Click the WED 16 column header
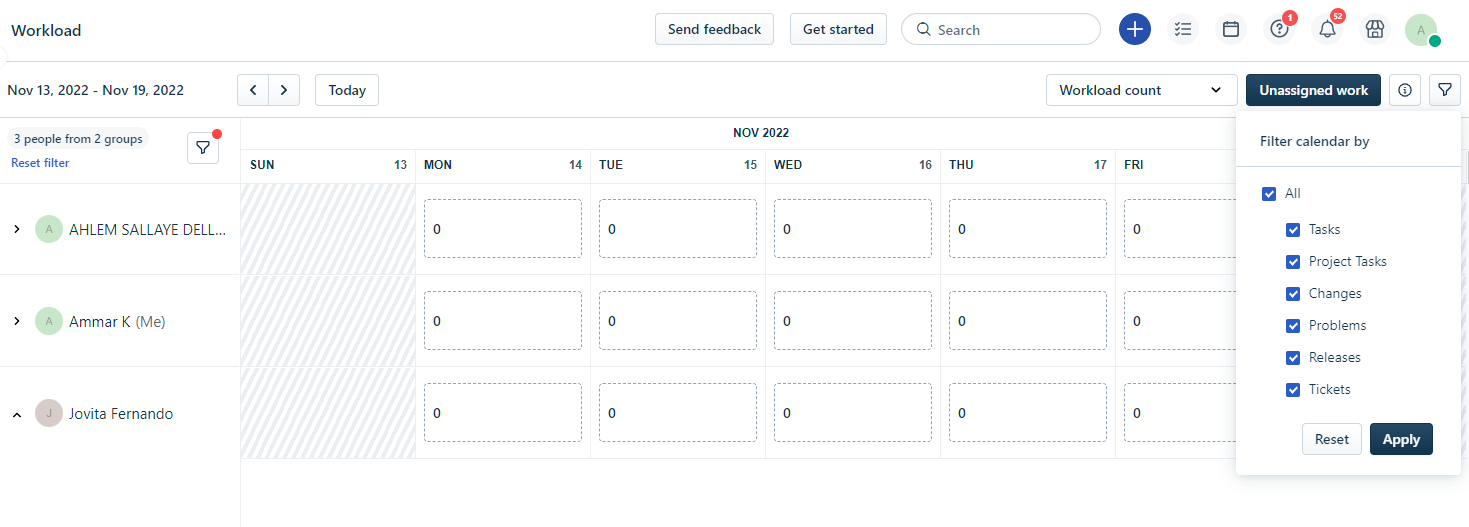 coord(853,165)
